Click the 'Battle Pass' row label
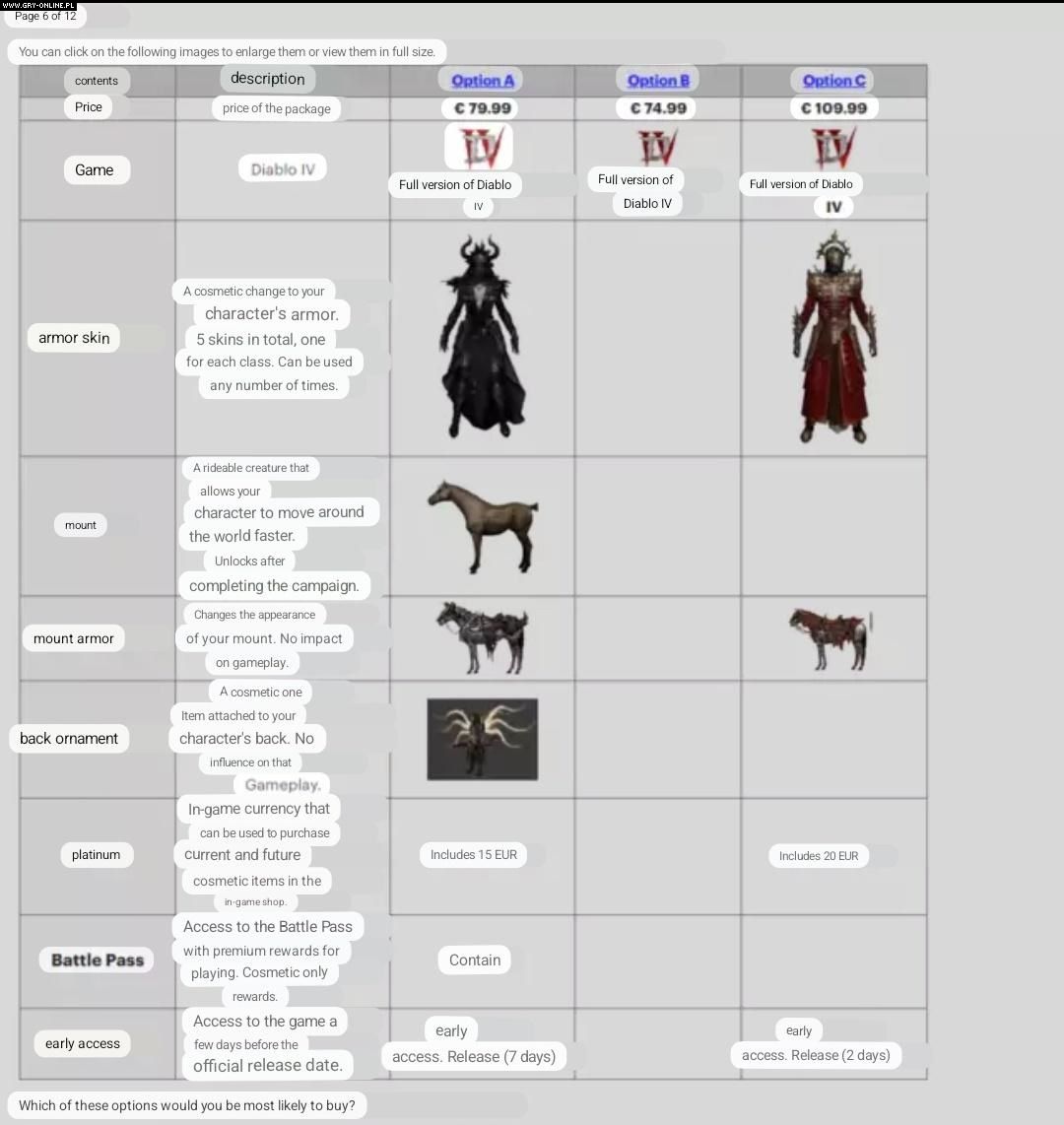The width and height of the screenshot is (1064, 1125). [x=98, y=960]
